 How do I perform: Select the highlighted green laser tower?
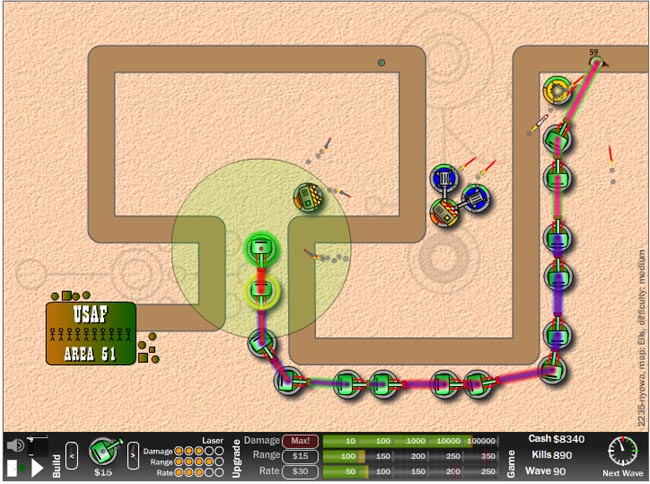coord(260,249)
